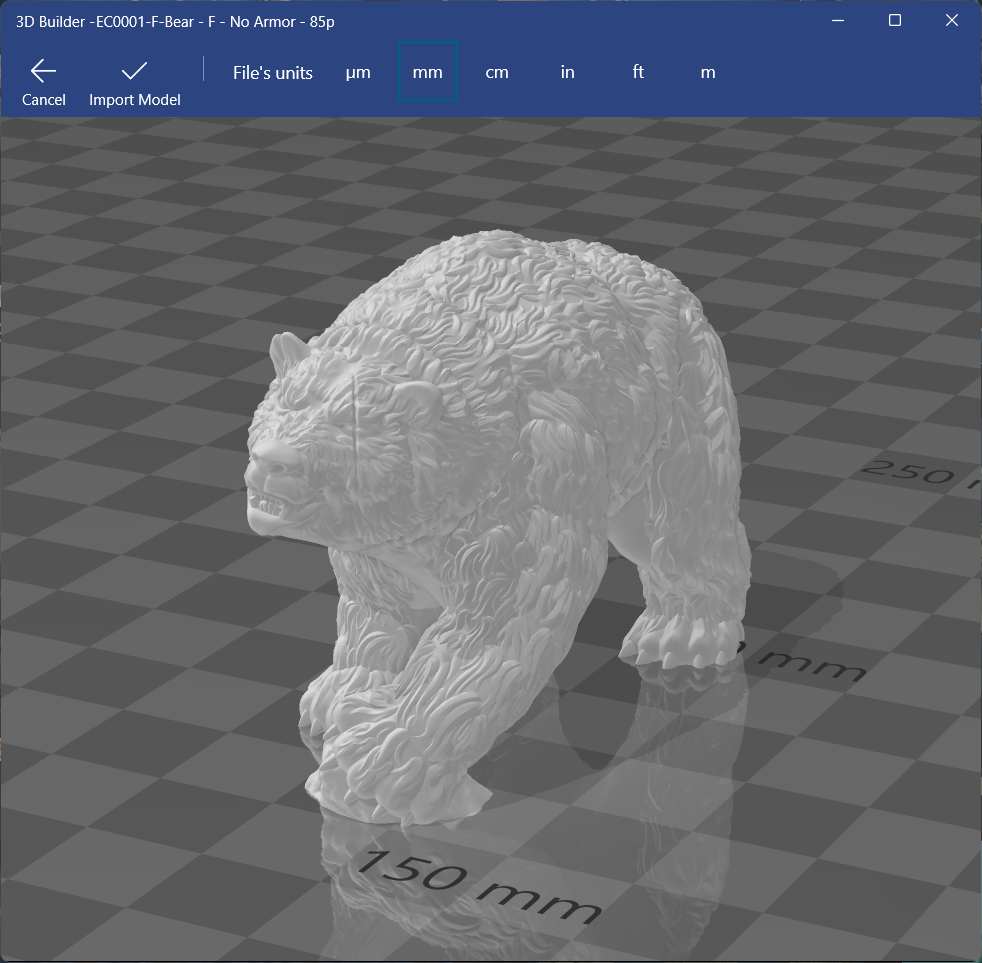Choose feet (ft) as unit

(x=638, y=72)
